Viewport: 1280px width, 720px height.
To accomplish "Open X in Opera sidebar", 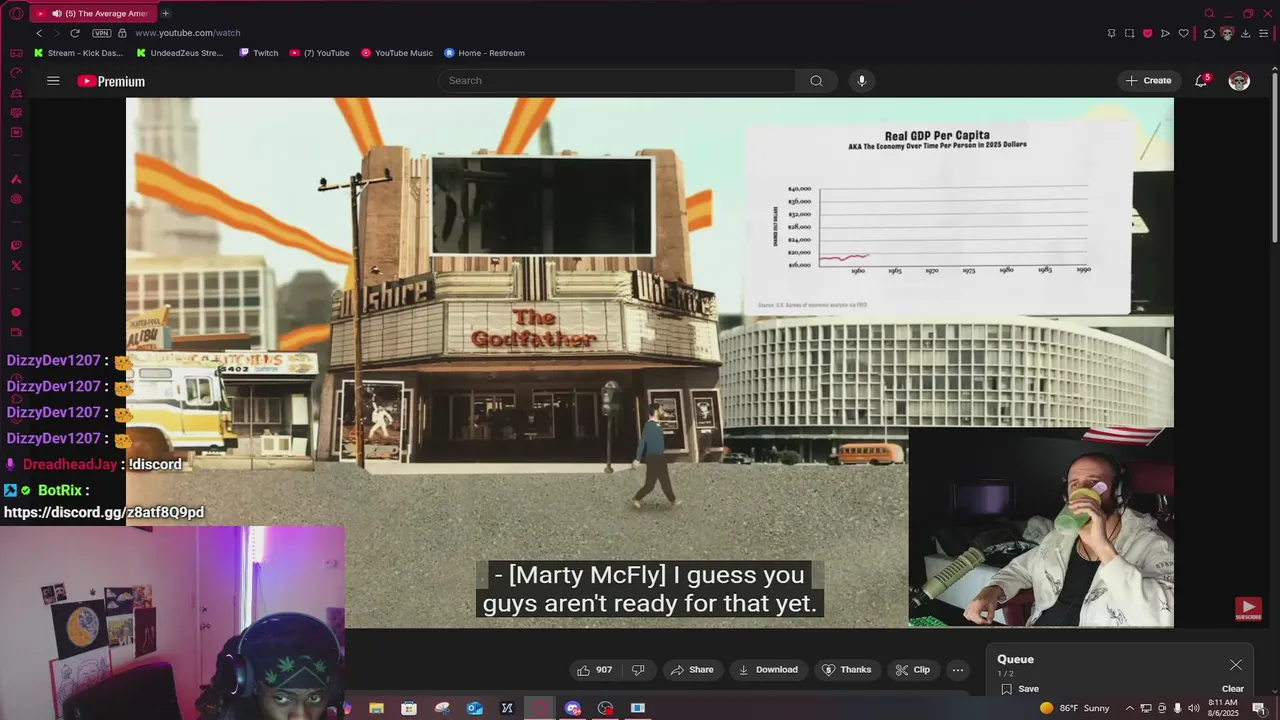I will tap(16, 265).
